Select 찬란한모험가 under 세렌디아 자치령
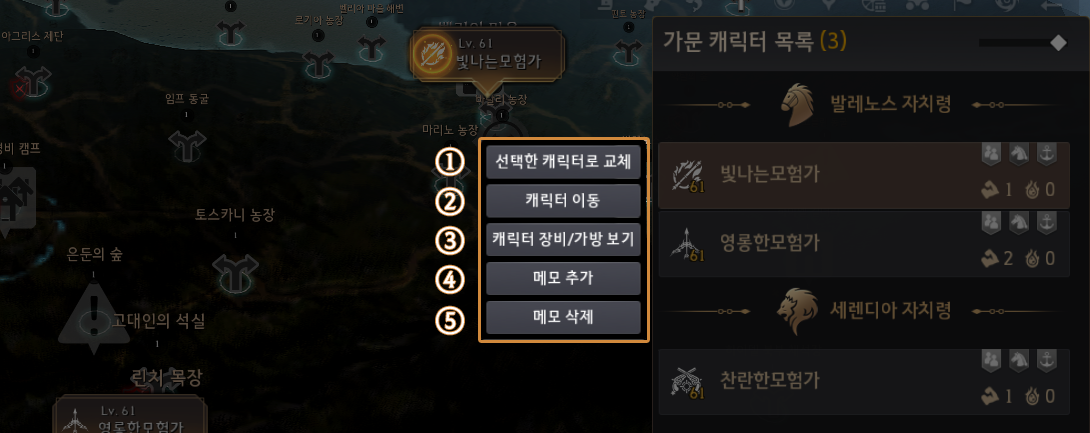This screenshot has width=1090, height=433. click(863, 382)
